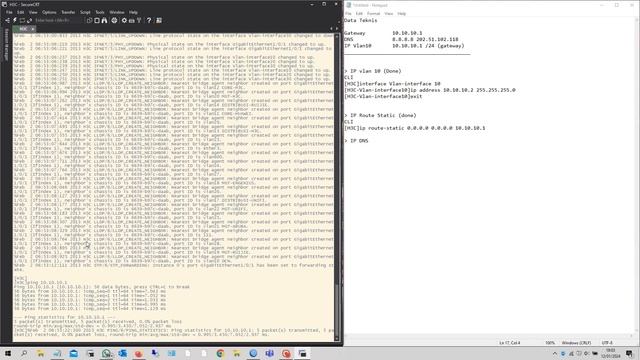Click the Help question mark icon
Viewport: 640px width, 360px height.
[149, 20]
